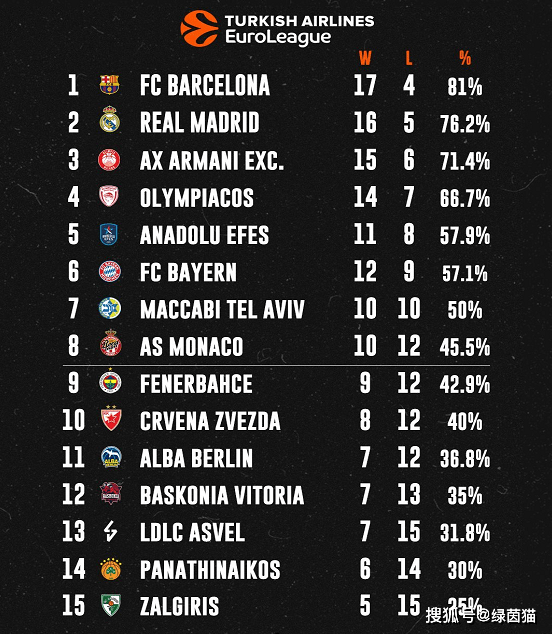Click Real Madrid's 76.2% win percentage

[x=465, y=124]
